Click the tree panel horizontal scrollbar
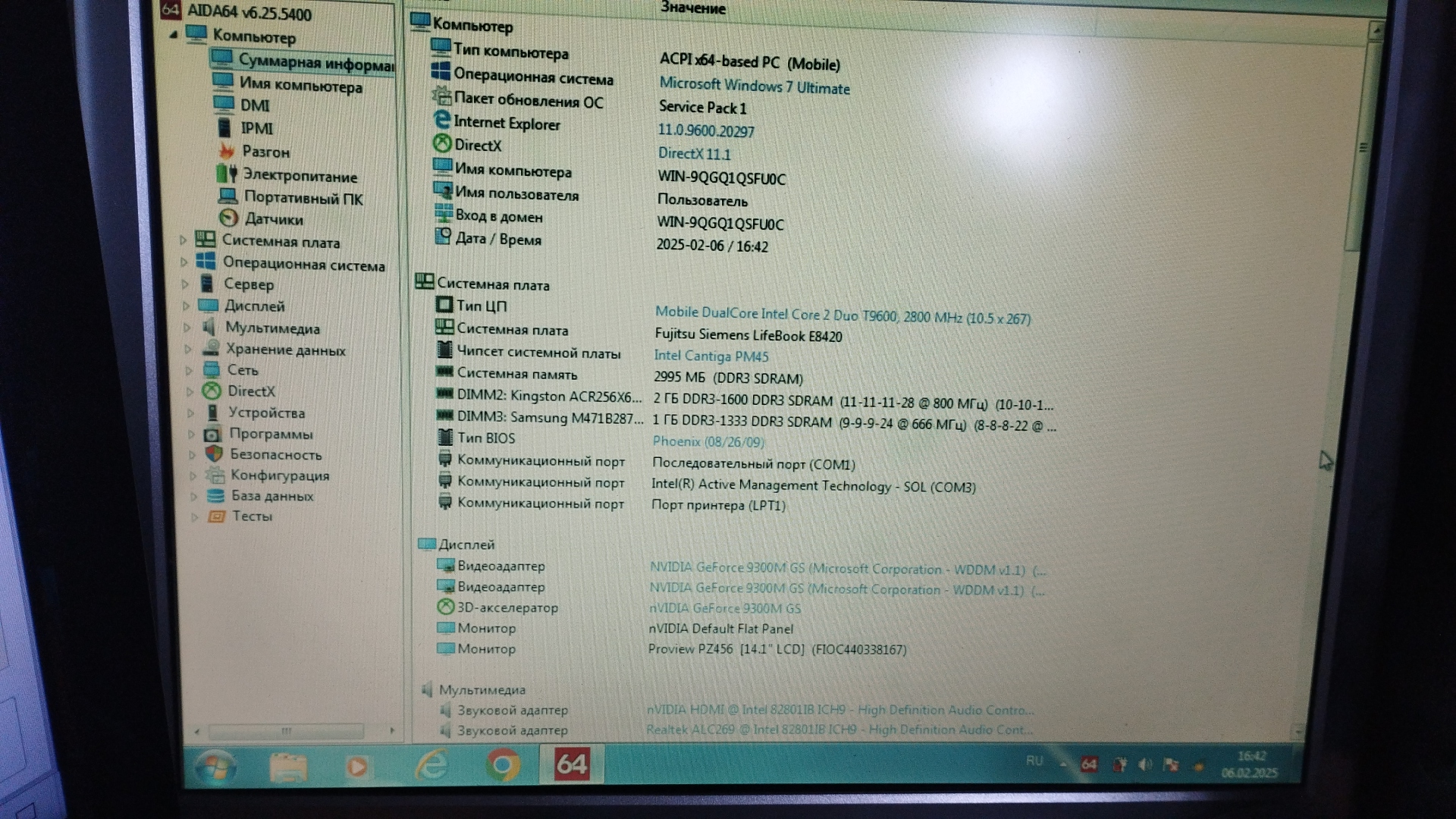1456x819 pixels. click(x=286, y=731)
